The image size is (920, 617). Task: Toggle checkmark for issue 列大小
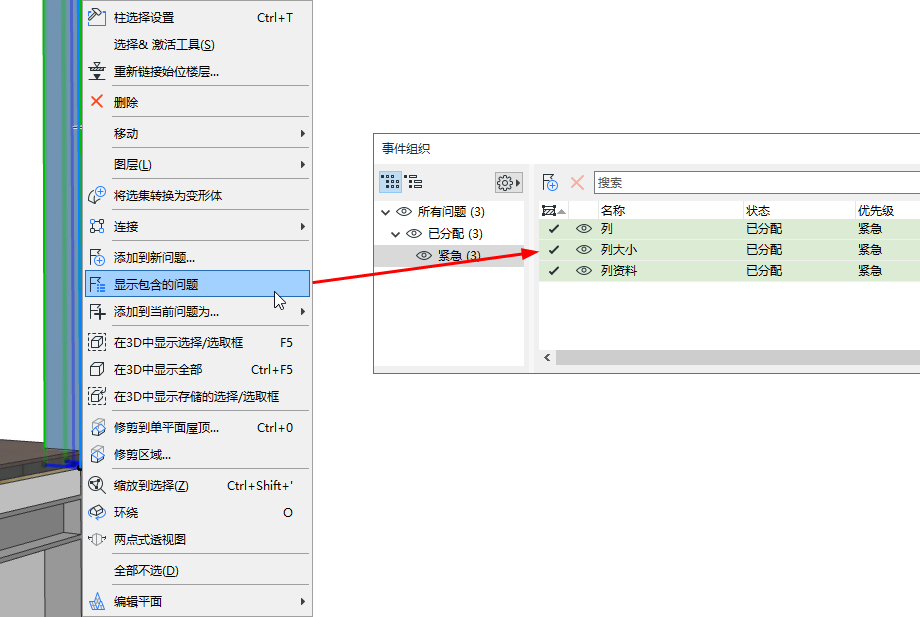pos(553,250)
